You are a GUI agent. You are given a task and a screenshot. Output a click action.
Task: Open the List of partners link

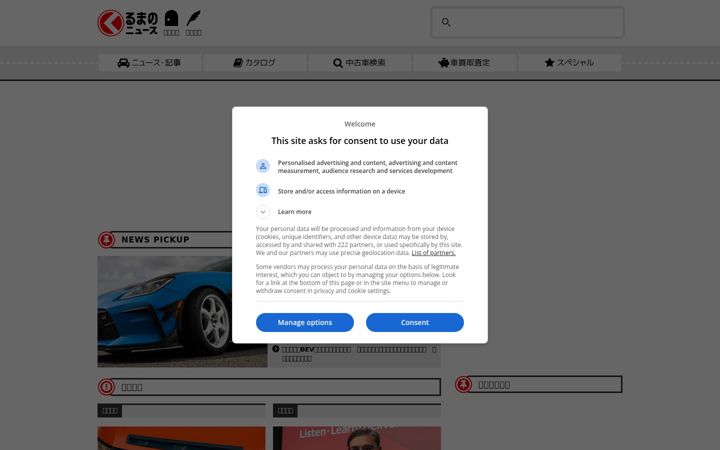click(433, 253)
